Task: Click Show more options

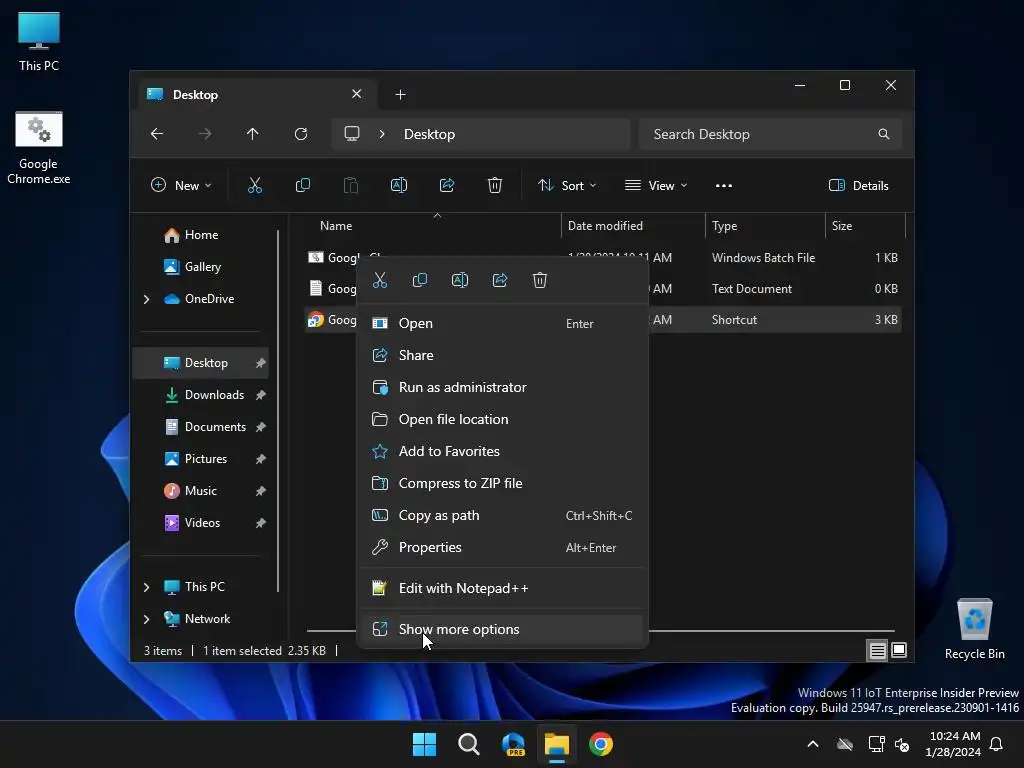Action: [503, 630]
